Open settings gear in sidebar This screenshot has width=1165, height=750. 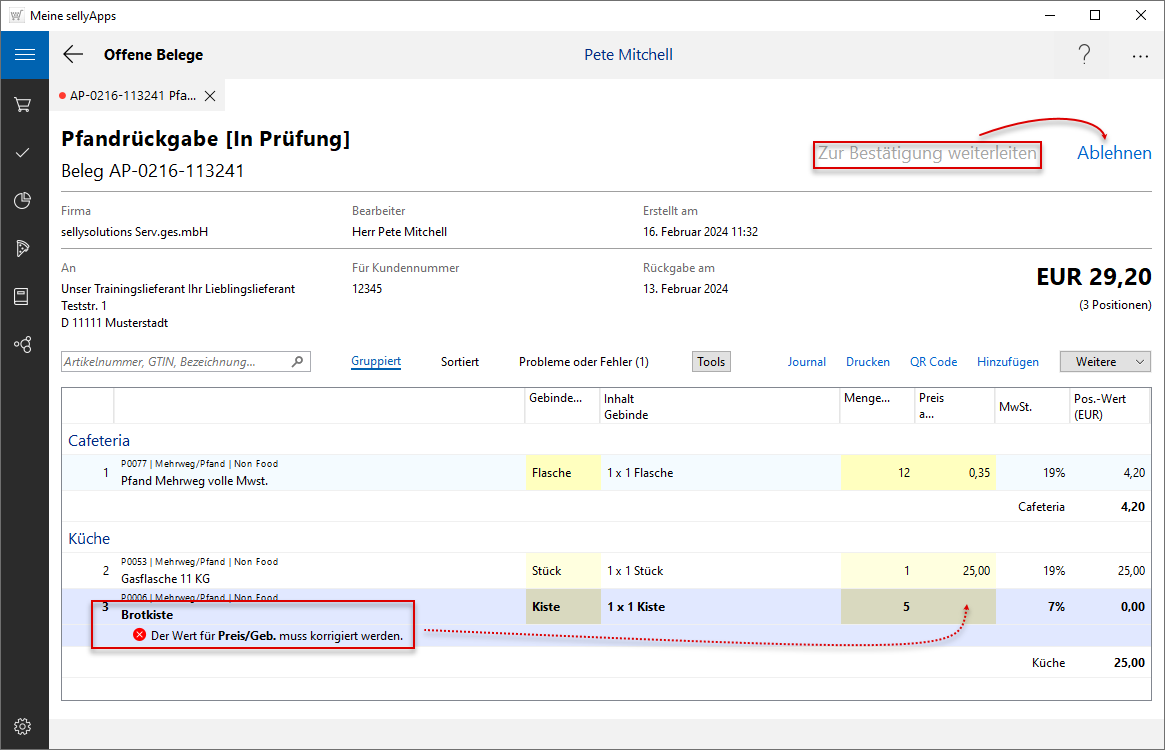[24, 726]
